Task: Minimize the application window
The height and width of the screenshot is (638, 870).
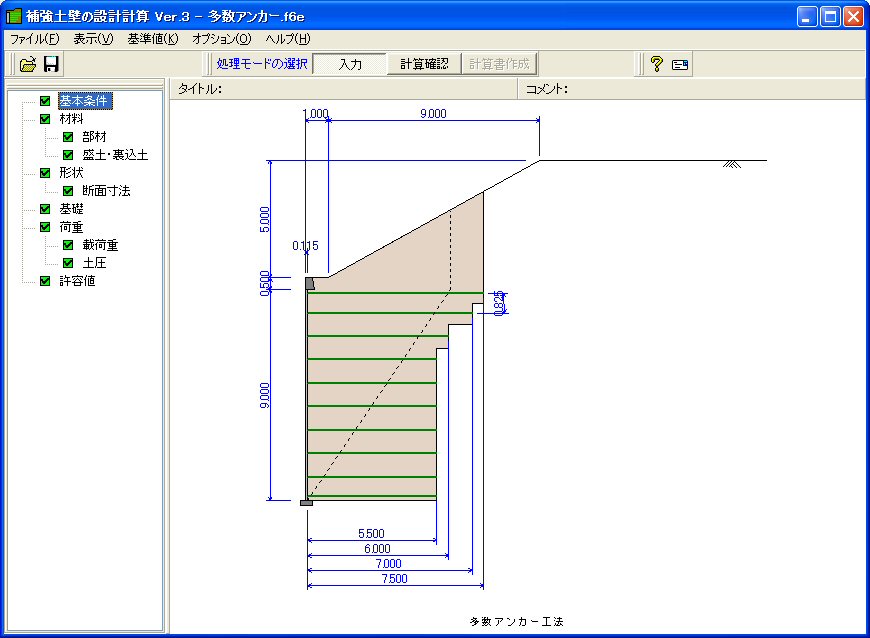Action: pyautogui.click(x=807, y=17)
